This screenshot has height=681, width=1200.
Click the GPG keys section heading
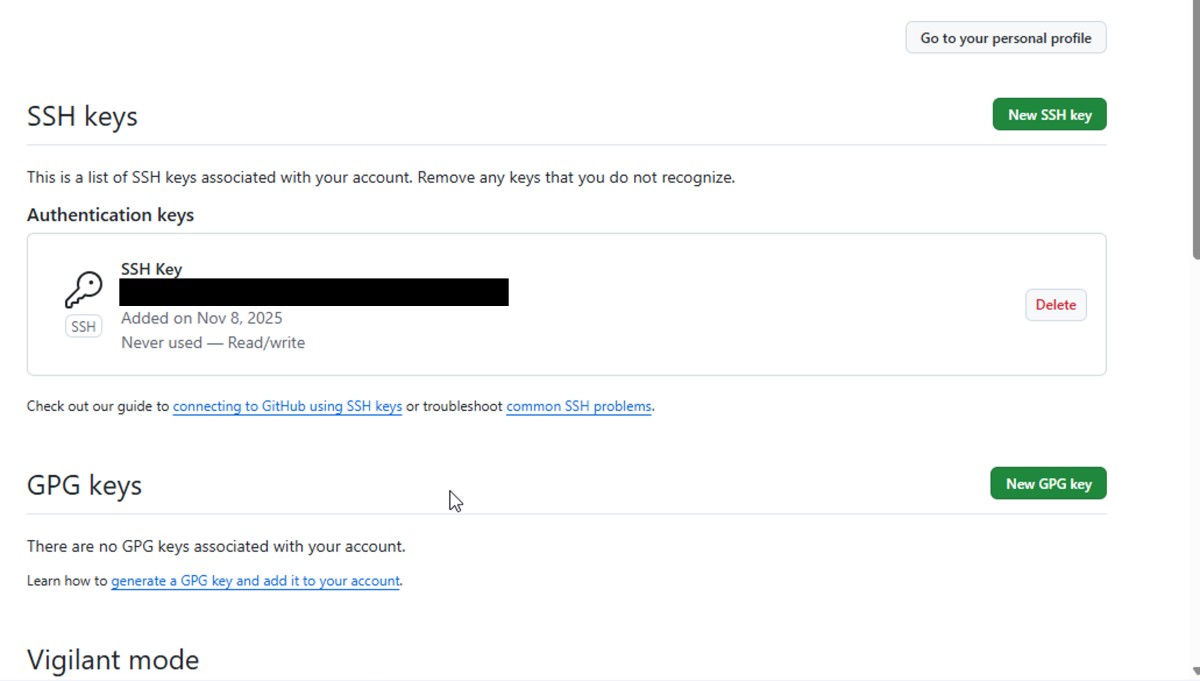[84, 485]
